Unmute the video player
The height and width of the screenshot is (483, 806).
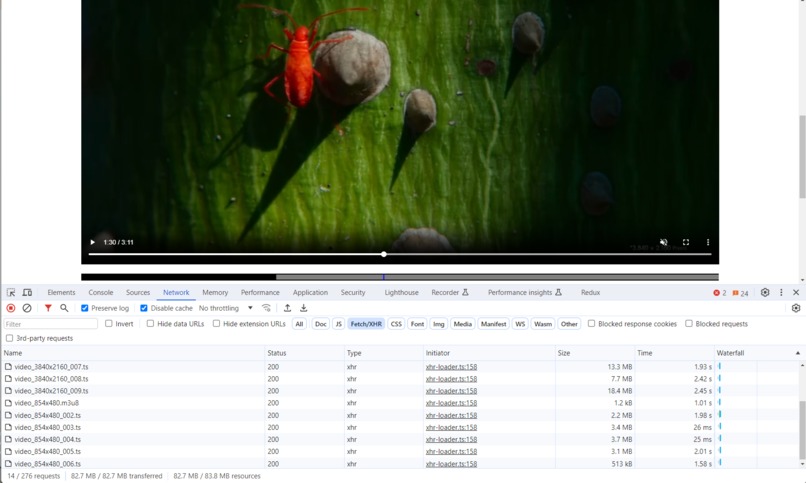tap(664, 242)
